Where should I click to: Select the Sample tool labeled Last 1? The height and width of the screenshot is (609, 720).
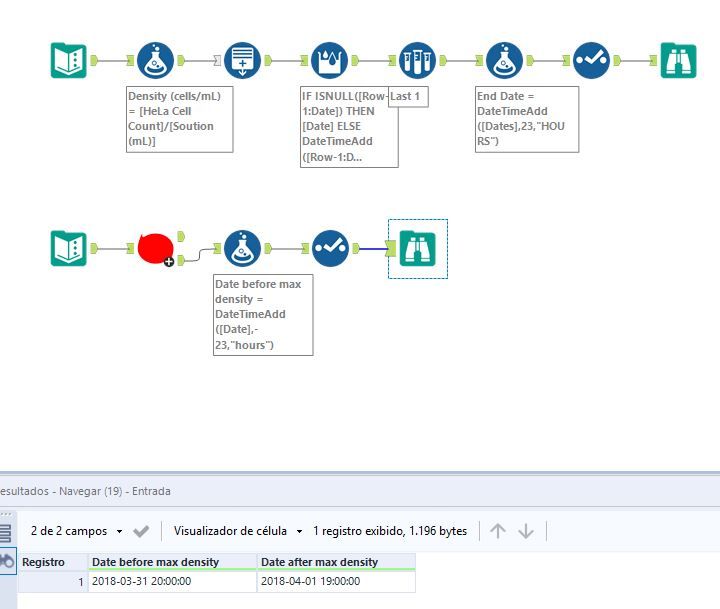[417, 60]
